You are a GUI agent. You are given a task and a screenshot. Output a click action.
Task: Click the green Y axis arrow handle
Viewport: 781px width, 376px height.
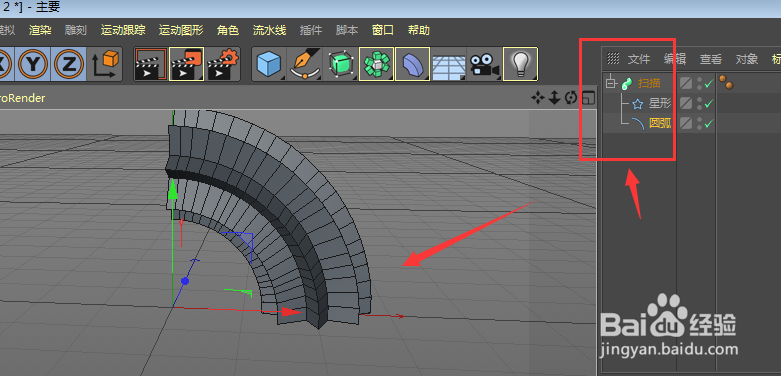[x=172, y=190]
